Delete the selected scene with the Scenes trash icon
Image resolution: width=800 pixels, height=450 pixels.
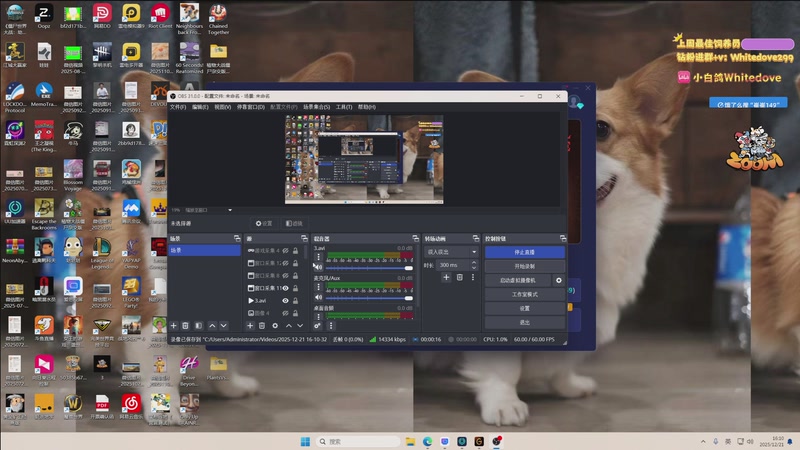(x=186, y=326)
